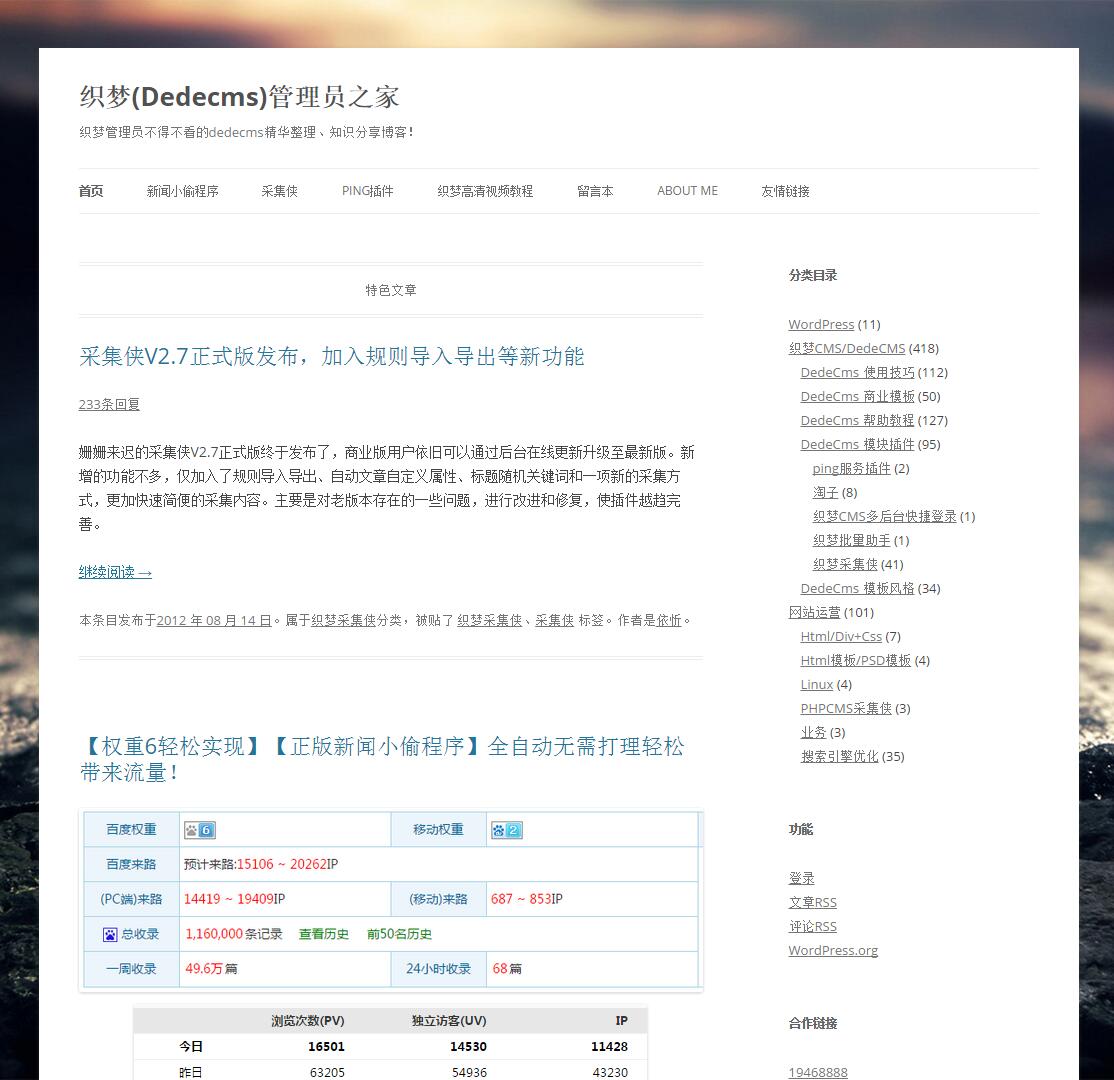Open the 织梦批量助手 category
This screenshot has width=1114, height=1080.
[851, 541]
